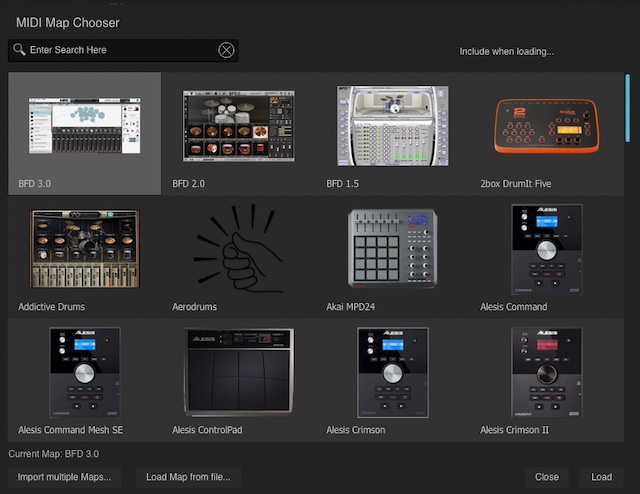Select the Alesis ControlPad icon
This screenshot has height=494, width=640.
(x=238, y=371)
